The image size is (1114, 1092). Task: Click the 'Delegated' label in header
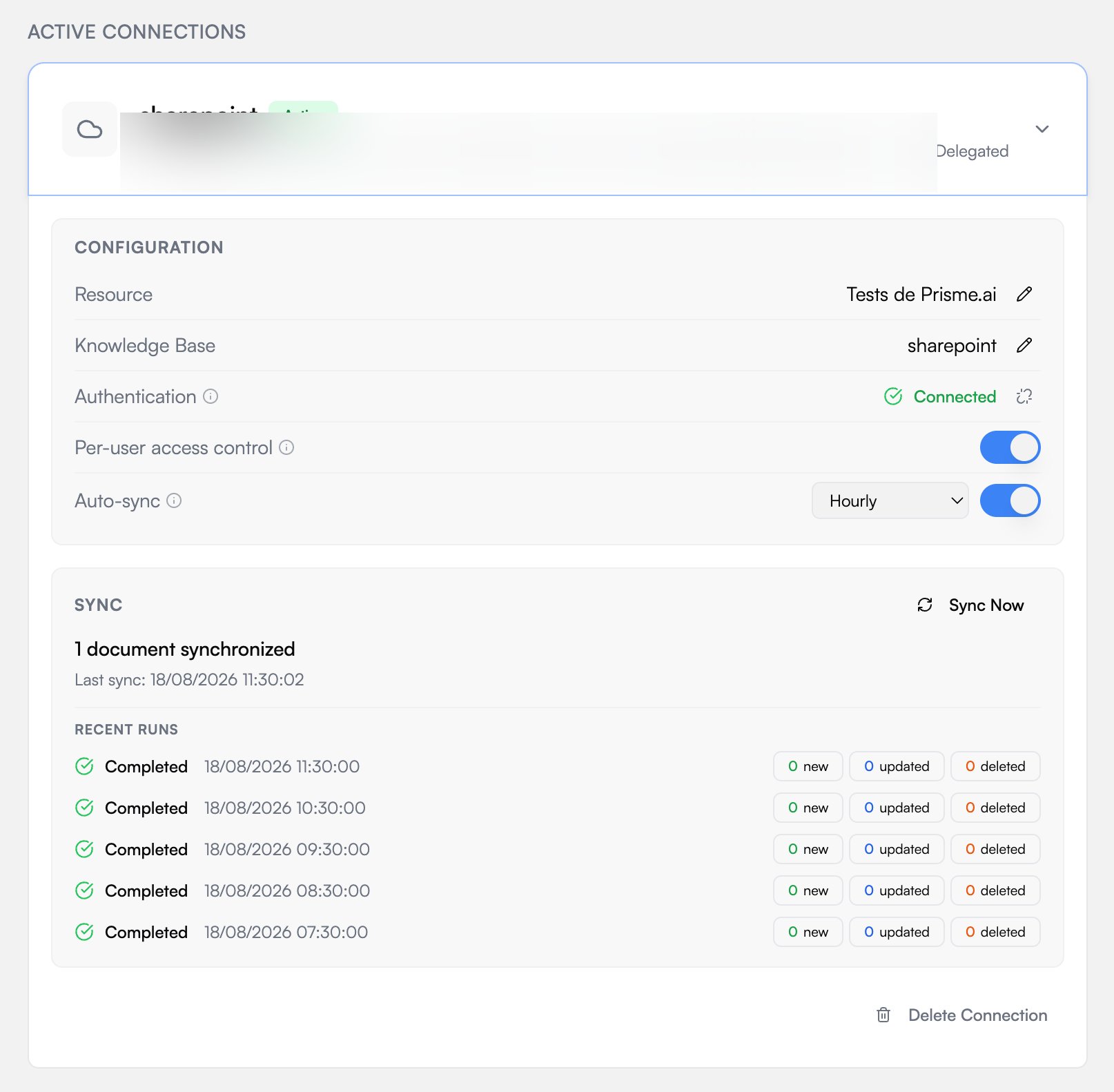click(x=973, y=151)
